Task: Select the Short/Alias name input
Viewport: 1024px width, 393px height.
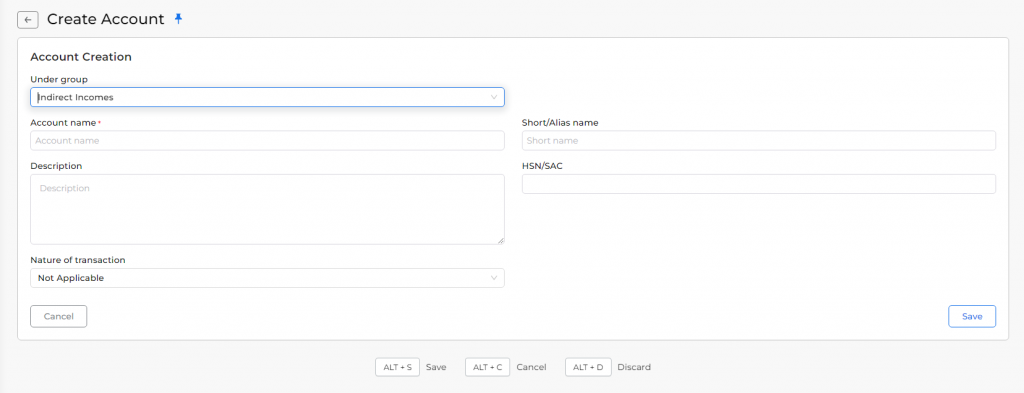Action: coord(759,140)
